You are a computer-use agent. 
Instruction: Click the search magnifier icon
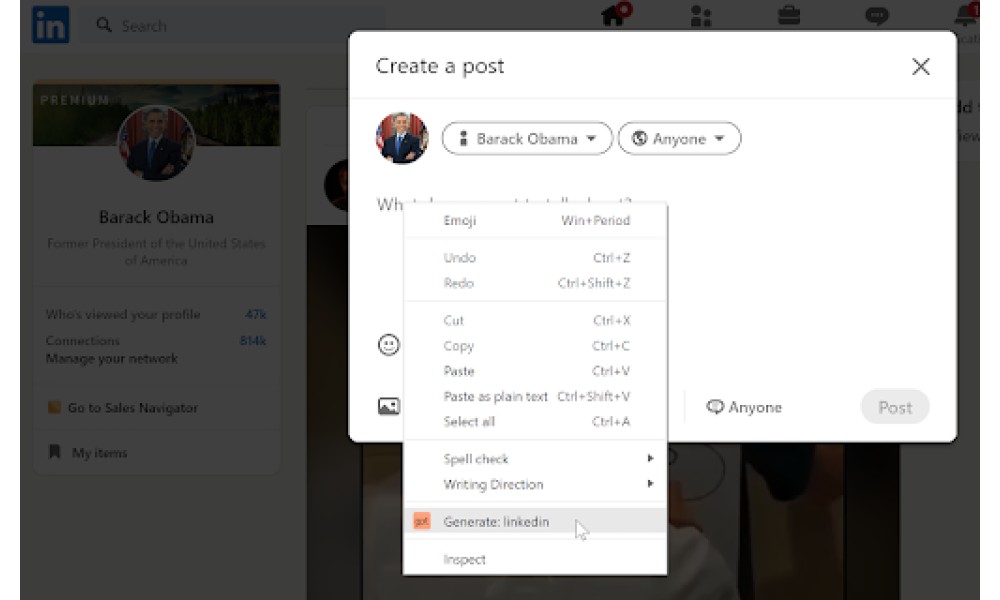pos(103,25)
